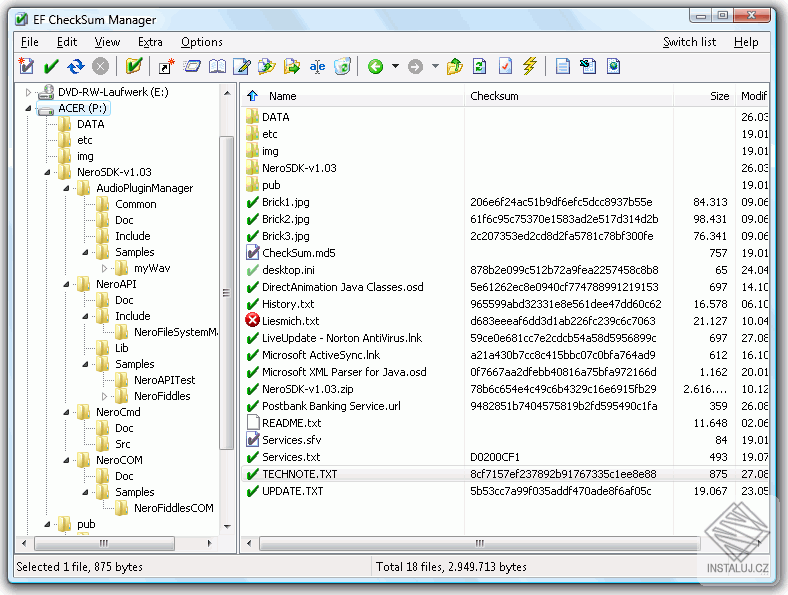Screen dimensions: 788x595
Task: Collapse the ACER (P:) drive node
Action: click(28, 108)
